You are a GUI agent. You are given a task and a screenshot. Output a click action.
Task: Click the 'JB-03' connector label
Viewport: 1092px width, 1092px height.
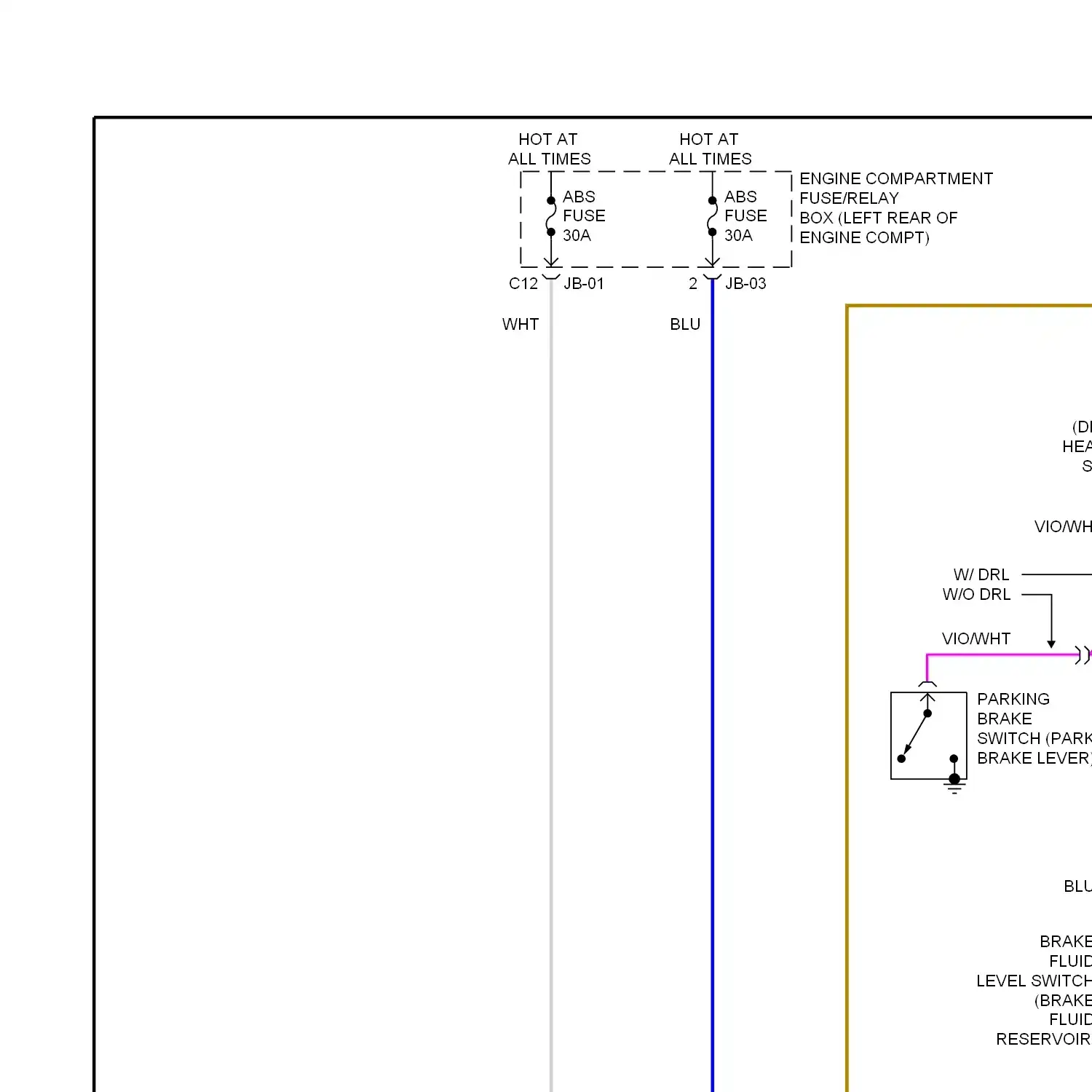(745, 284)
